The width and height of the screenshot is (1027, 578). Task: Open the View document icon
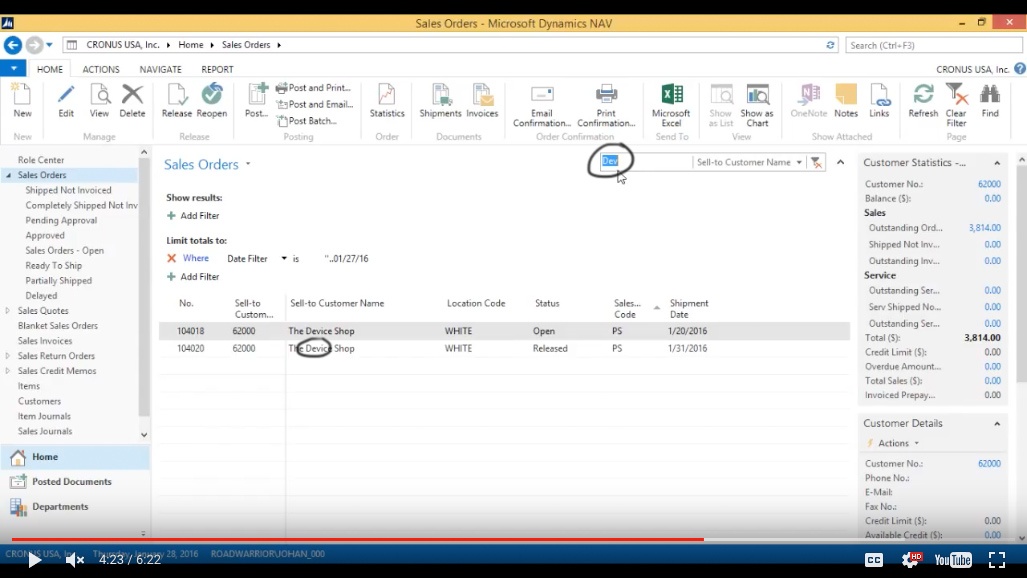[x=100, y=101]
